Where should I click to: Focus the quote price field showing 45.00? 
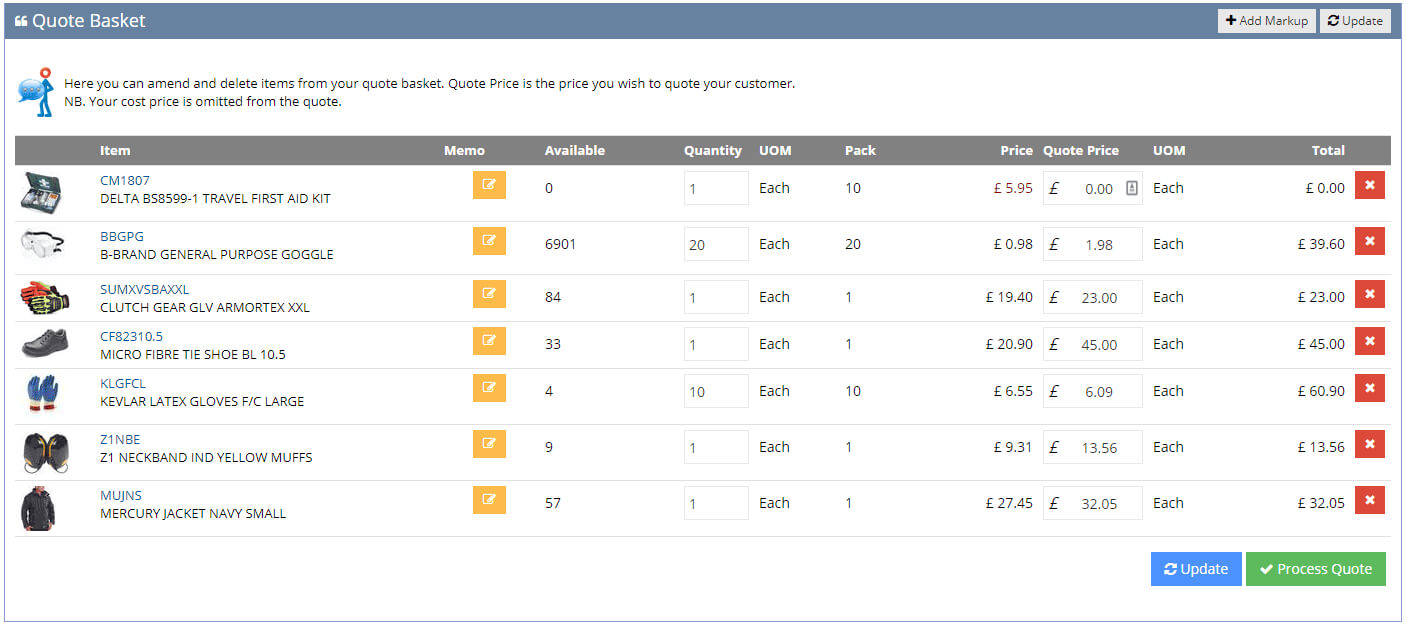[x=1092, y=344]
